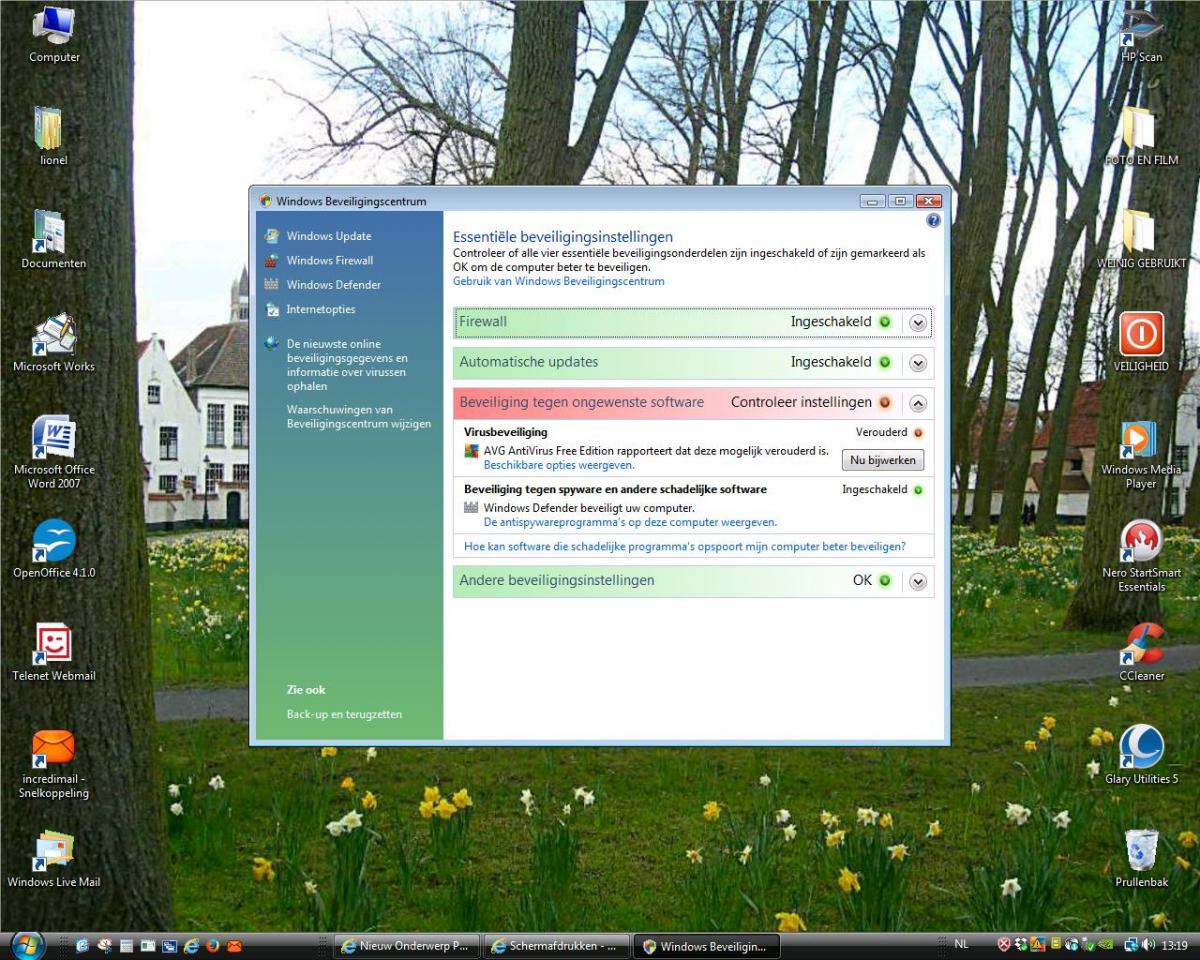Switch to Nieuw Onderwerp taskbar window

coord(405,946)
